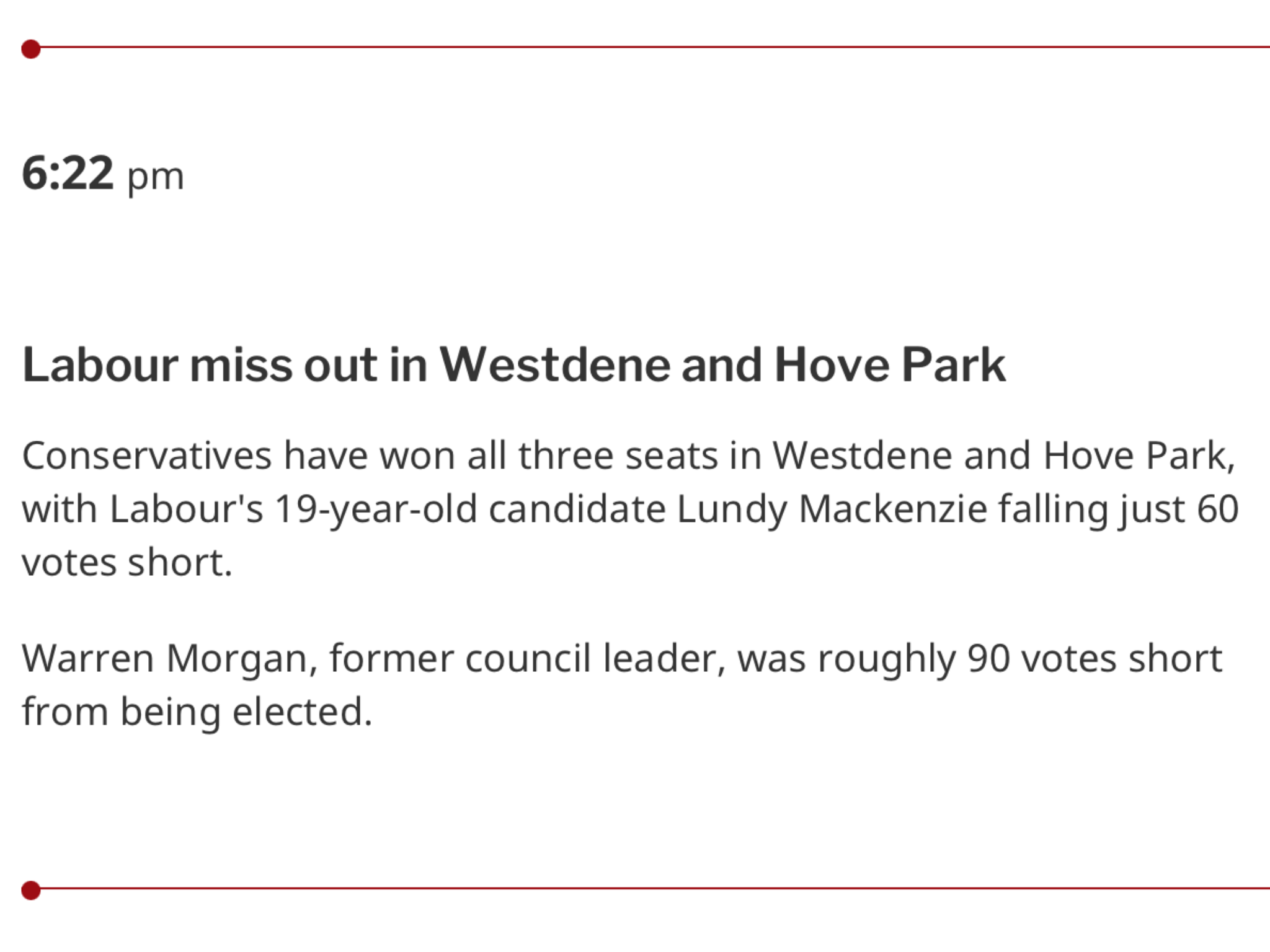The height and width of the screenshot is (952, 1270).
Task: Click the red divider line below the post
Action: click(655, 888)
